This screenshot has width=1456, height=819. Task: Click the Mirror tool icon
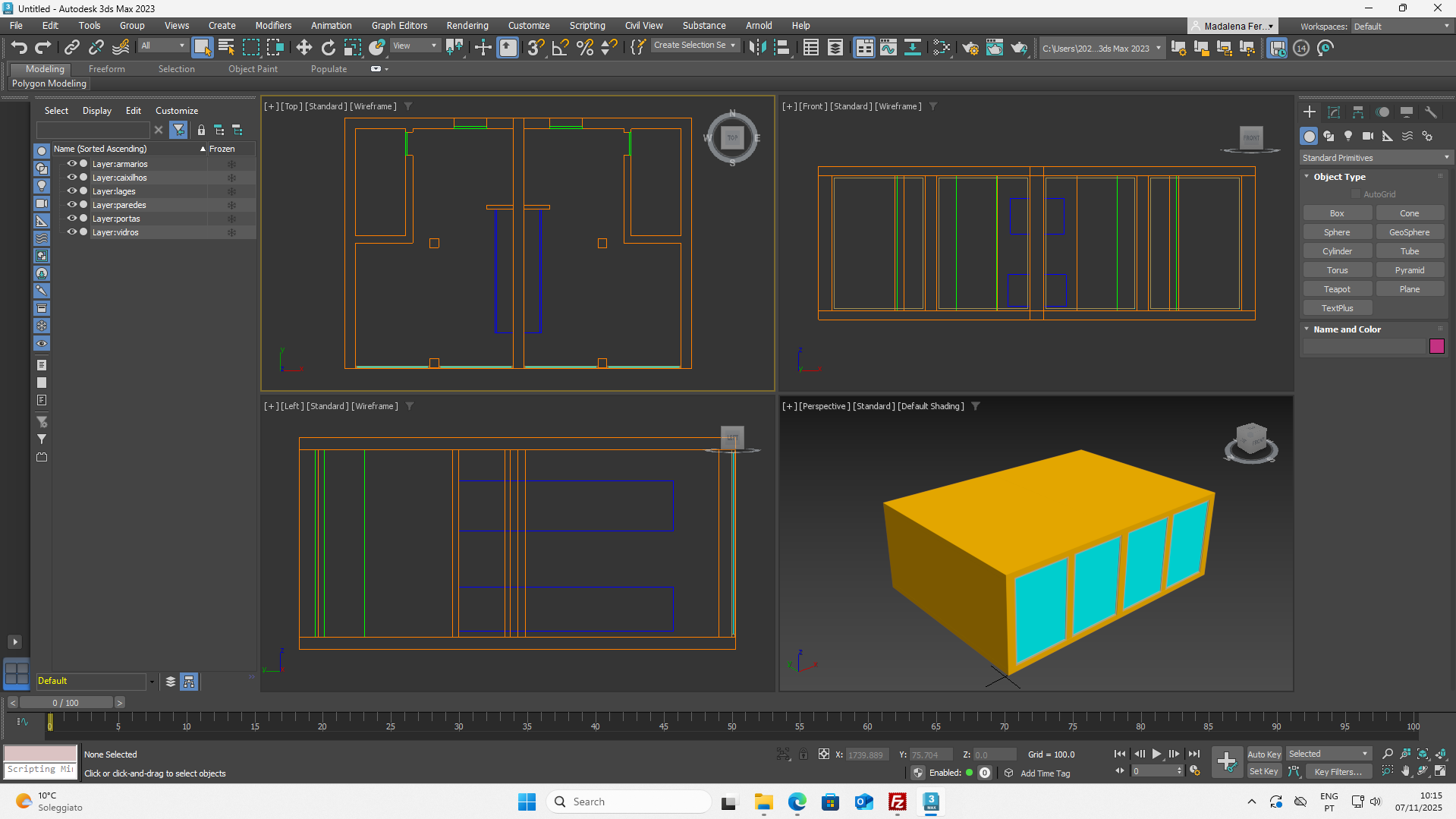756,48
